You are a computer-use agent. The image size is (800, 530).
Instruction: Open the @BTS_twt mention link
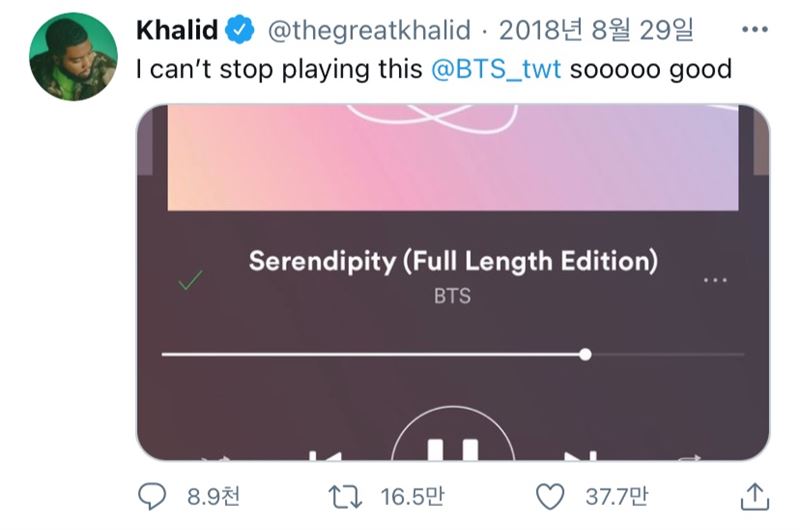click(x=496, y=70)
